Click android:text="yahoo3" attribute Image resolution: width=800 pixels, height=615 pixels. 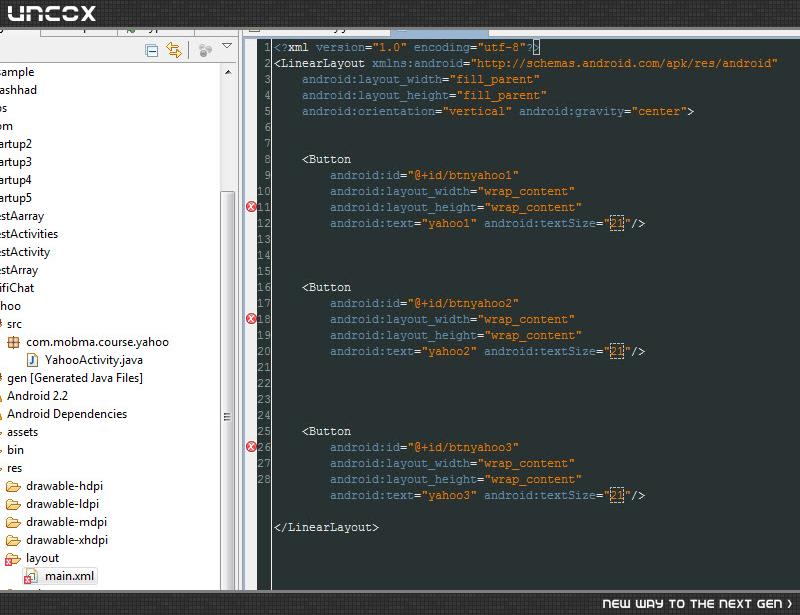(x=403, y=495)
